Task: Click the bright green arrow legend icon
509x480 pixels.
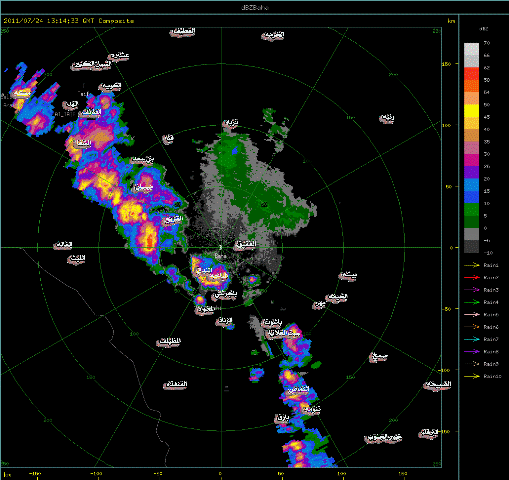Action: [472, 302]
